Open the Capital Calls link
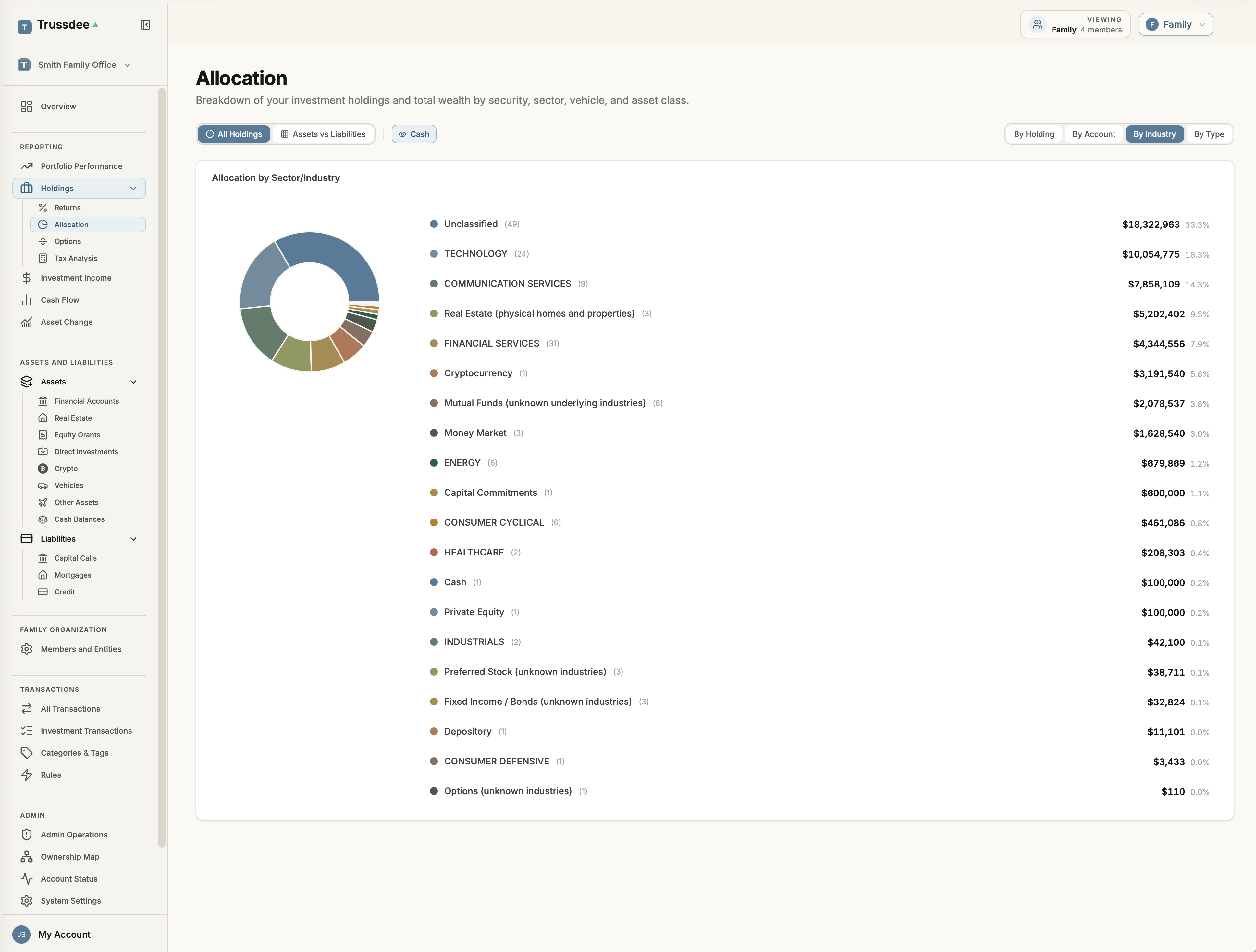Viewport: 1256px width, 952px height. click(x=76, y=559)
